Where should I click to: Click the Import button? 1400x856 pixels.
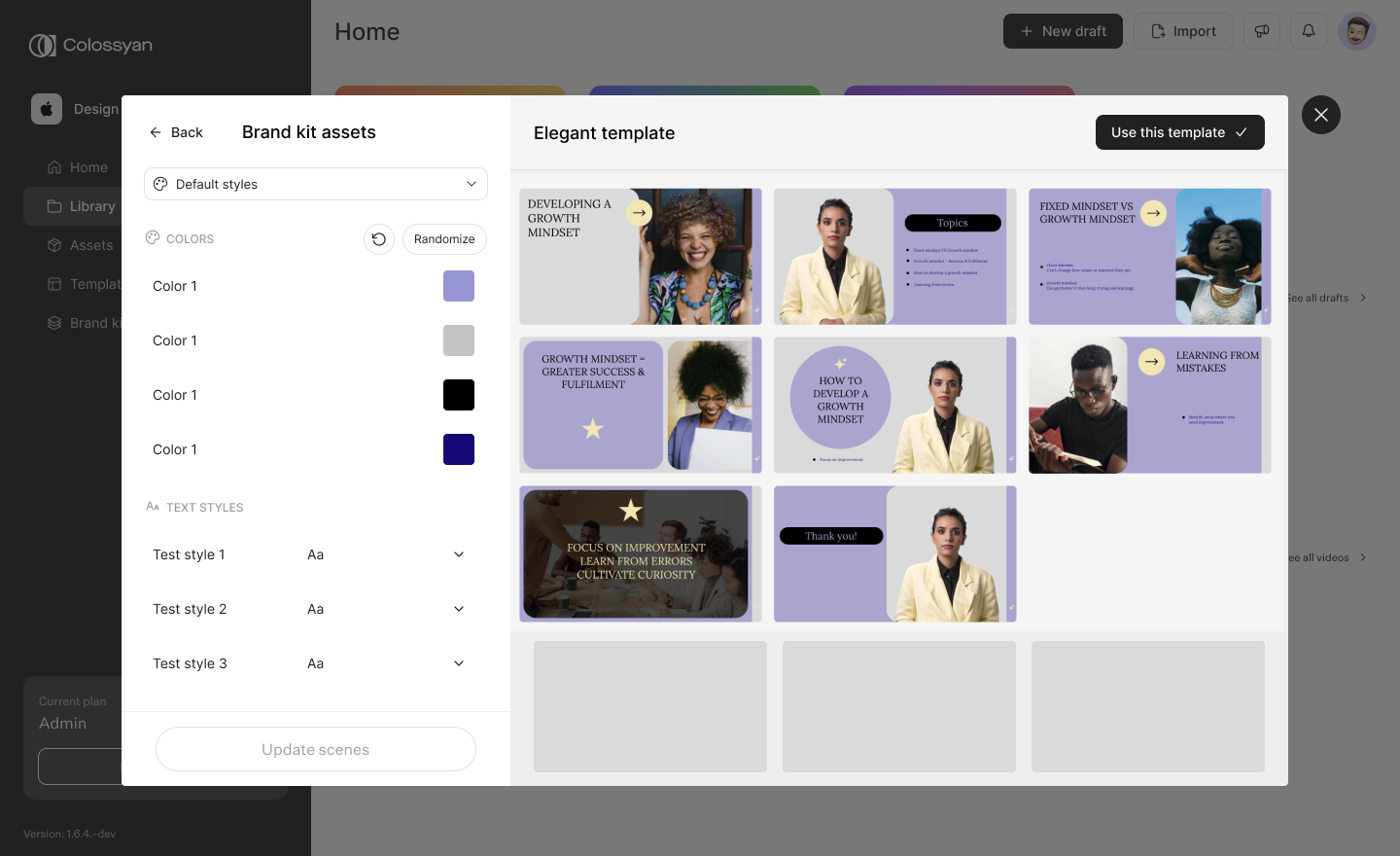[x=1183, y=31]
